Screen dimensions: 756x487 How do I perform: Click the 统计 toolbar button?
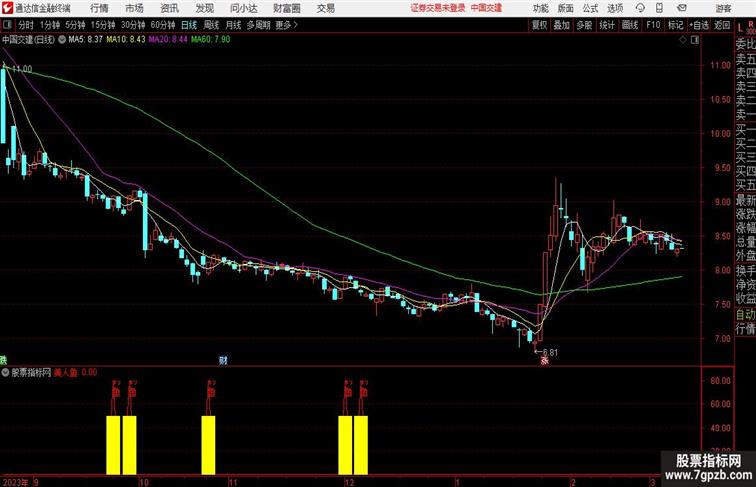point(607,25)
